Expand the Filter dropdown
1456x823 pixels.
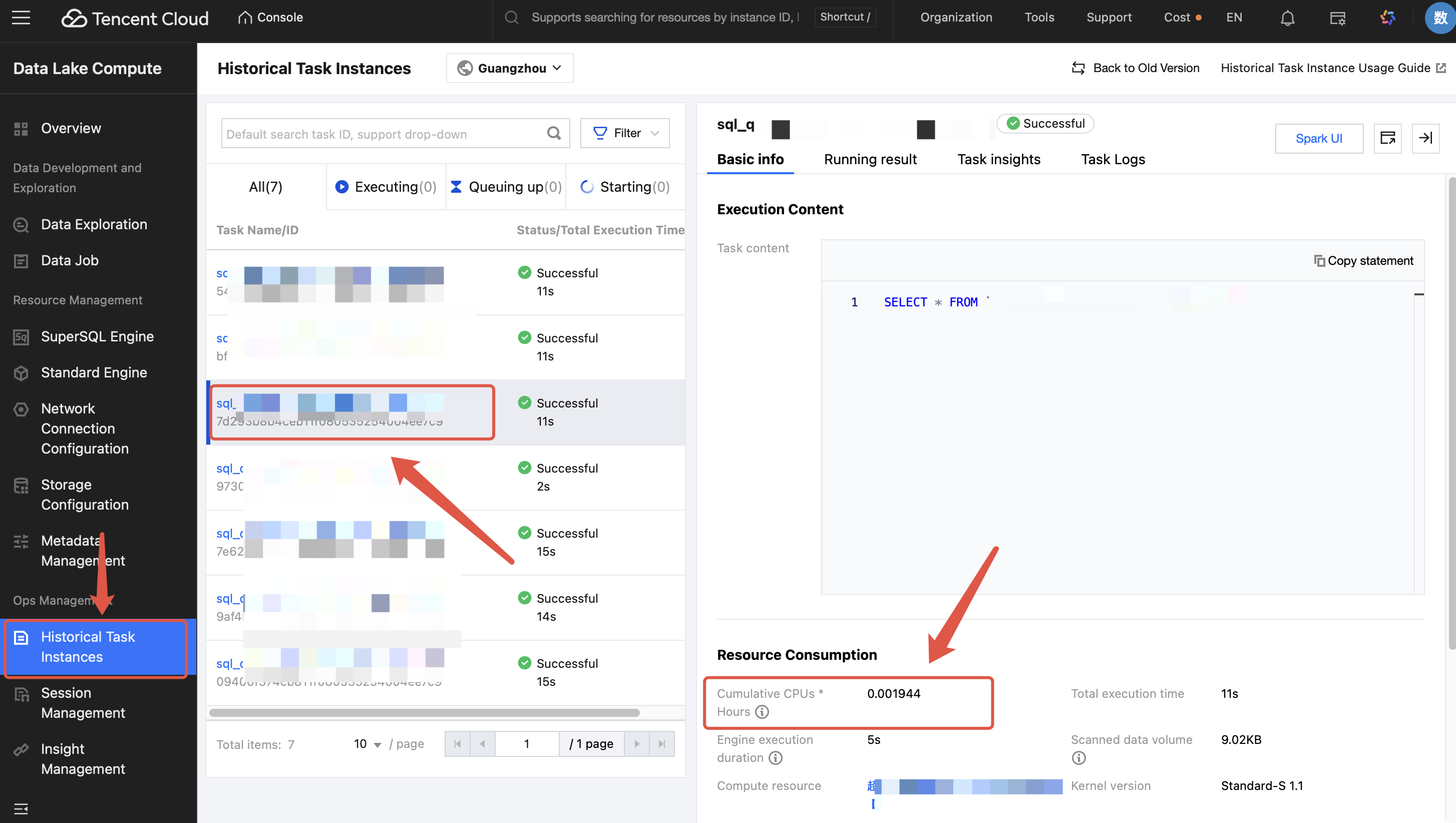(x=624, y=133)
